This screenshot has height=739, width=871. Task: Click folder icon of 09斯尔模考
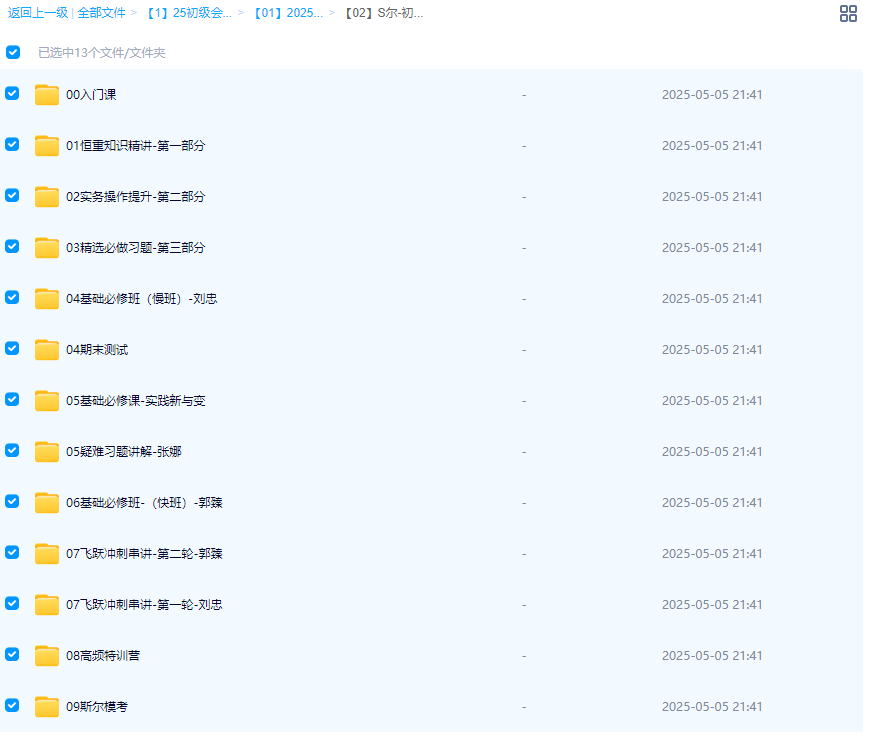click(47, 709)
